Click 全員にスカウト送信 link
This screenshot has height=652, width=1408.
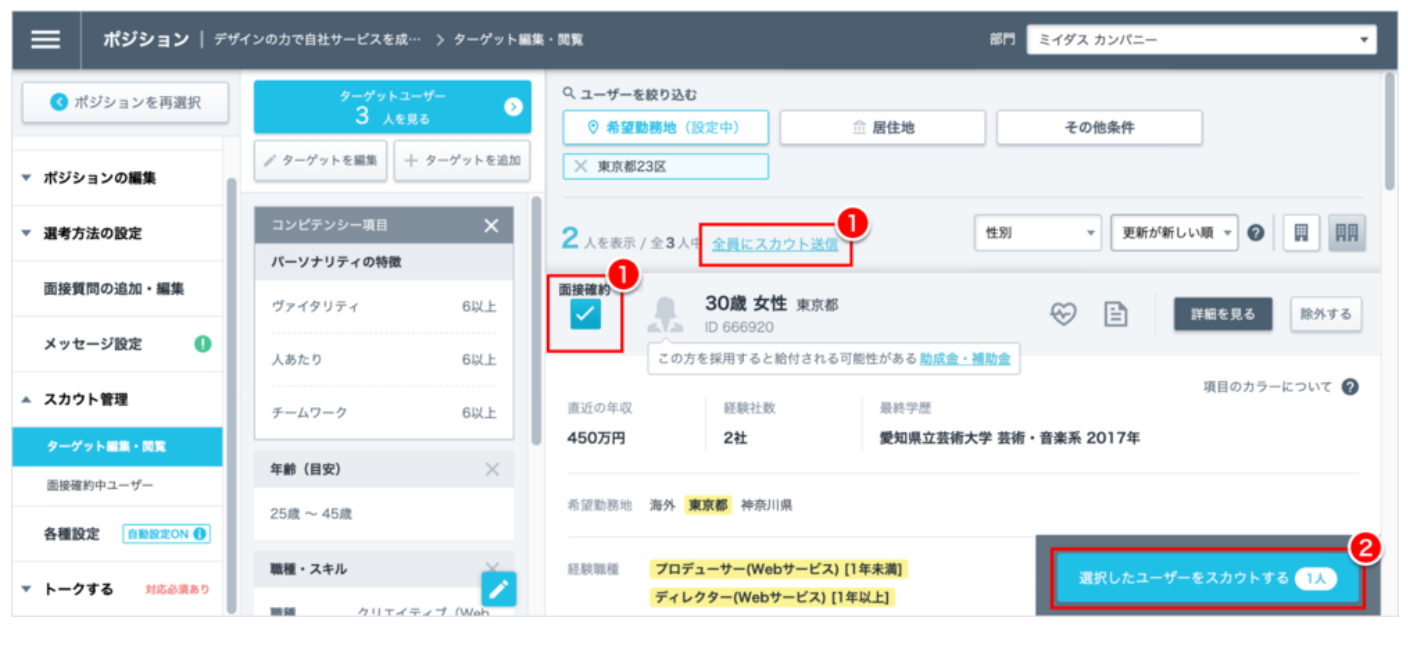(x=775, y=243)
